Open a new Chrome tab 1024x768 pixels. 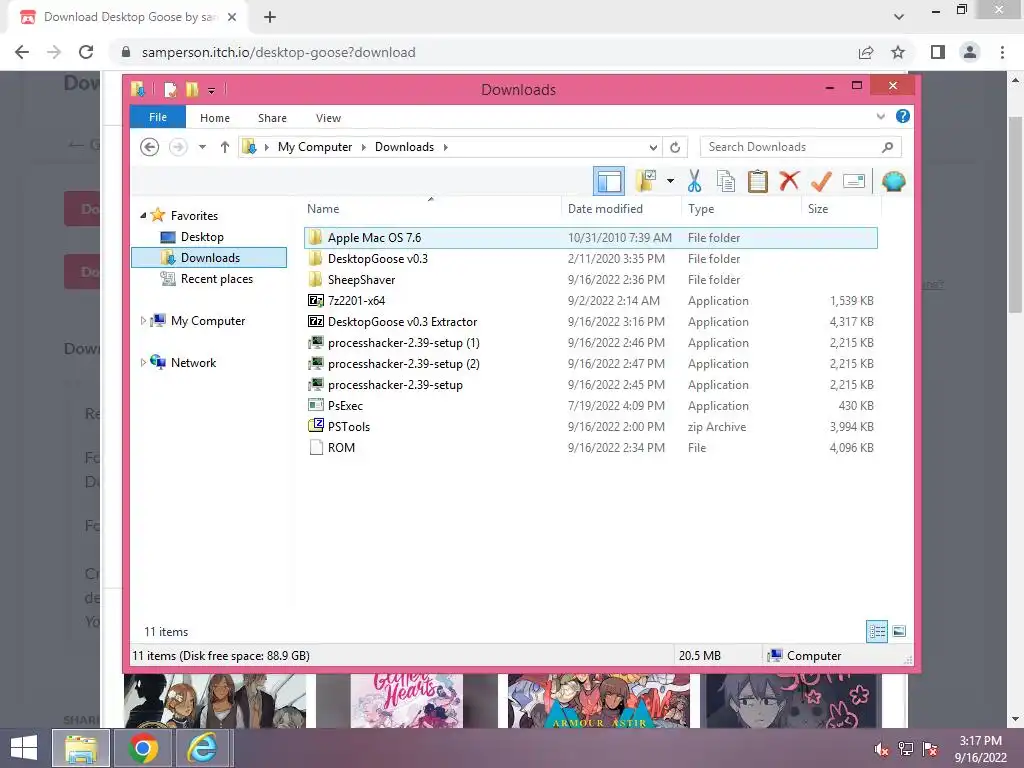point(270,17)
